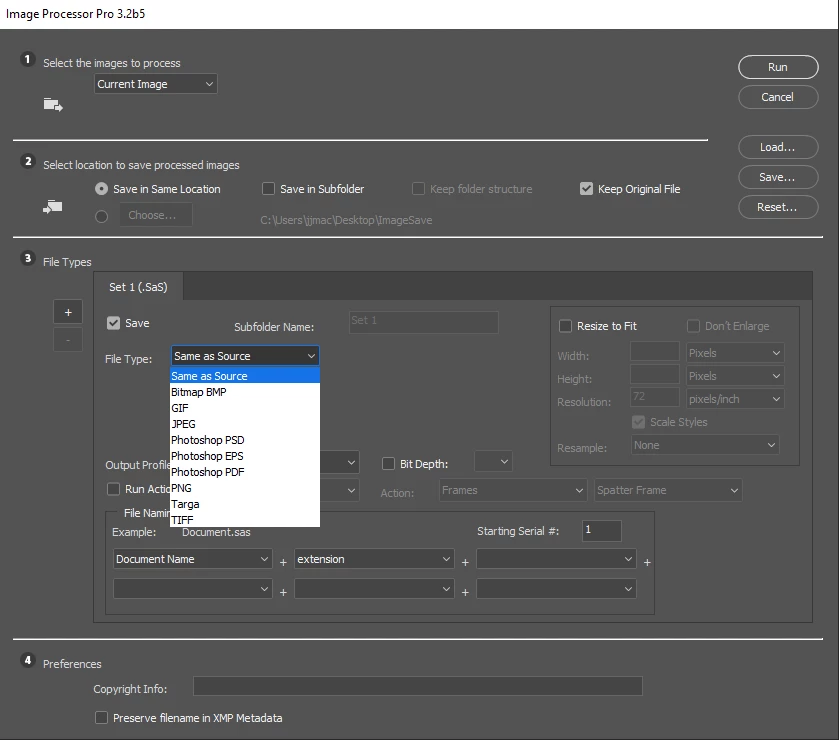
Task: Open the empty third naming dropdown in first row
Action: pos(556,559)
